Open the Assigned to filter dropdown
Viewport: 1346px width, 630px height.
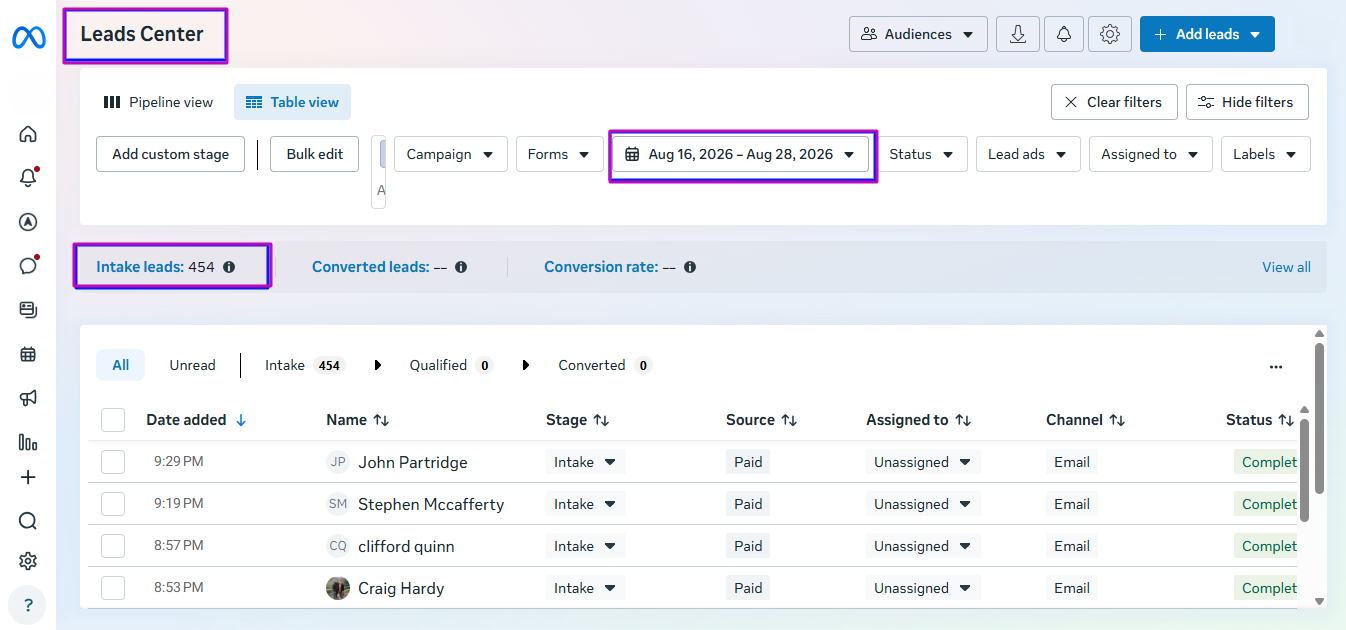coord(1150,154)
